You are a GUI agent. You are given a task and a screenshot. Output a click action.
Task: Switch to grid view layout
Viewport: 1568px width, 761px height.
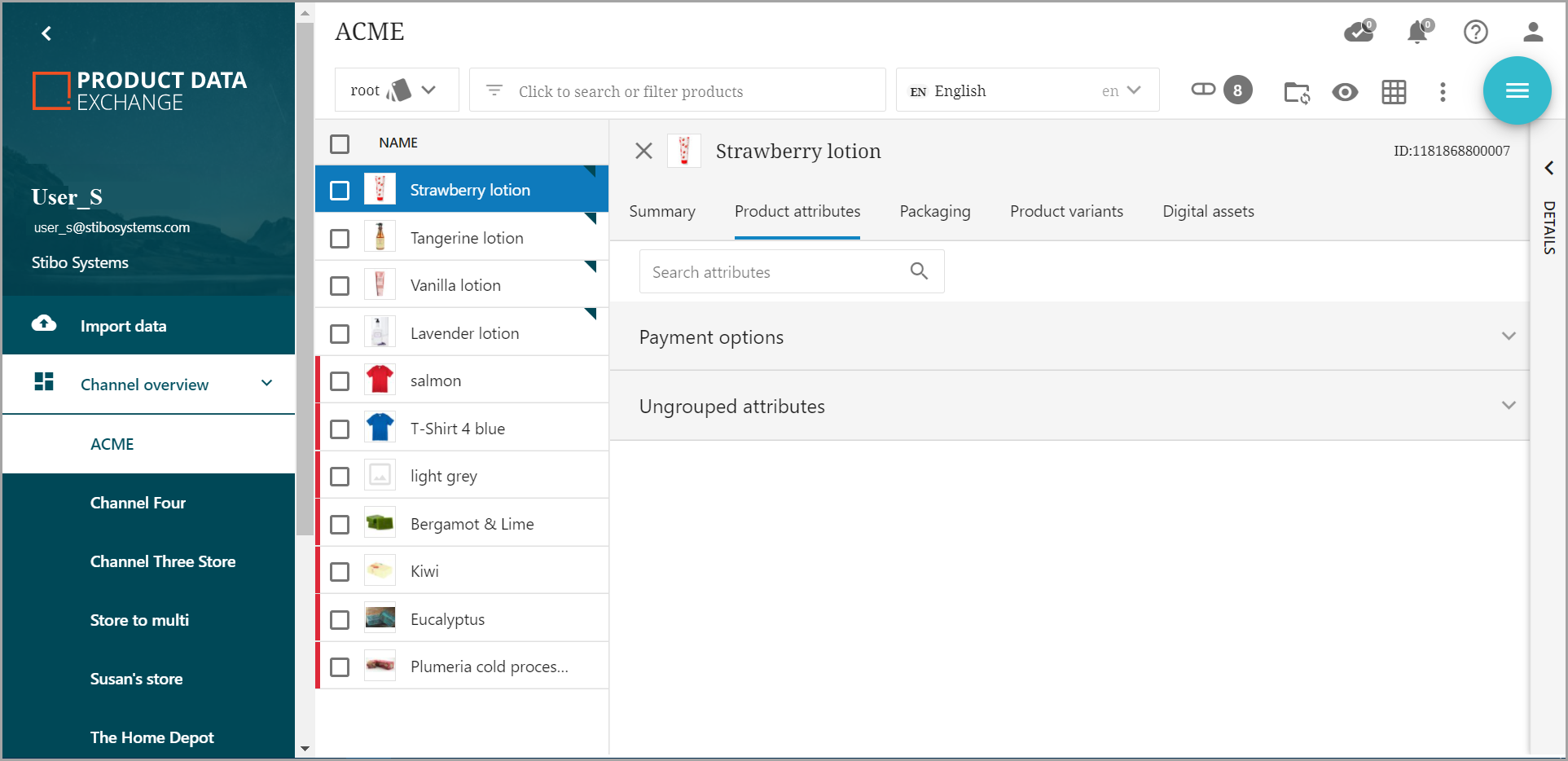1394,92
